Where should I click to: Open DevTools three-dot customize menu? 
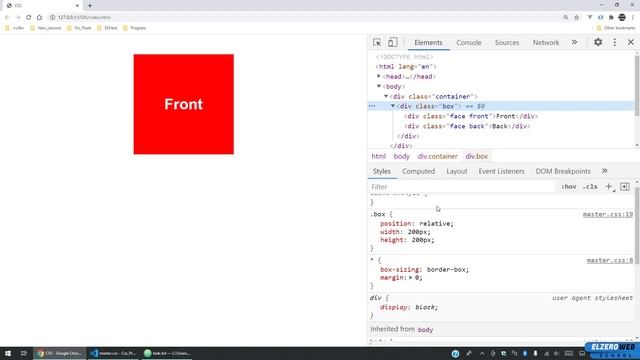pyautogui.click(x=615, y=42)
